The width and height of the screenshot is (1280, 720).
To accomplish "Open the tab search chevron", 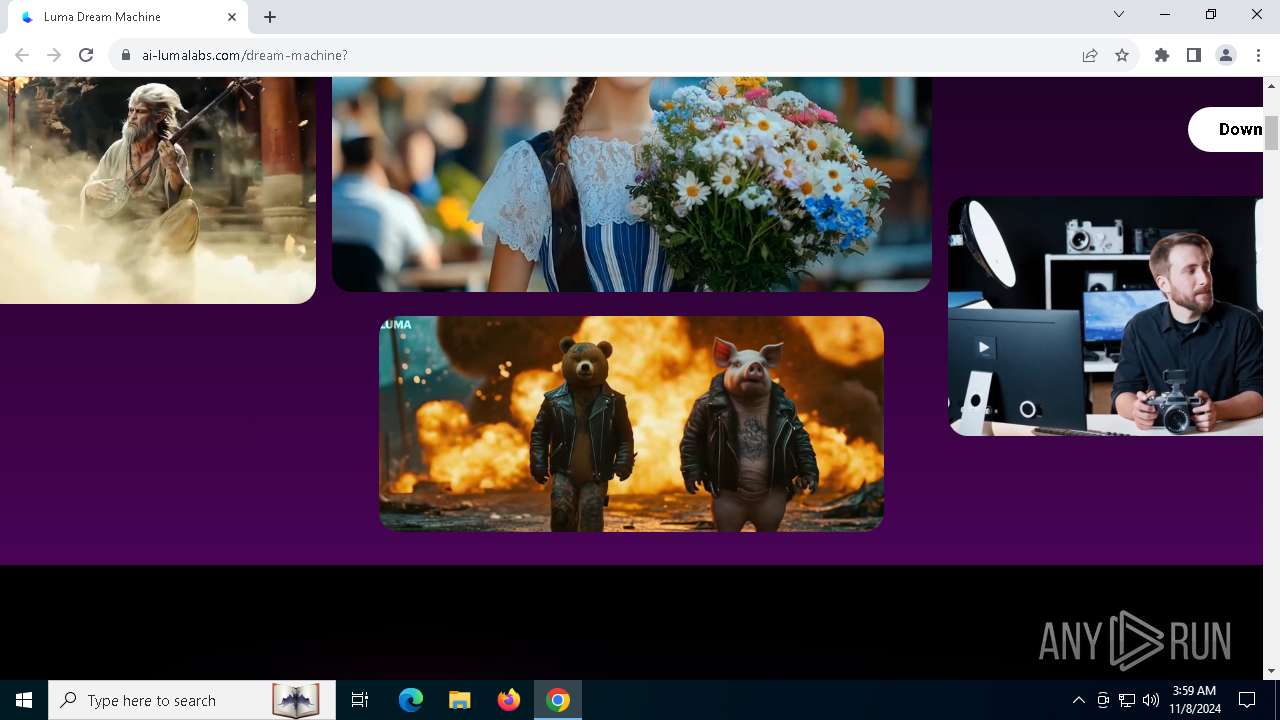I will pos(1119,14).
